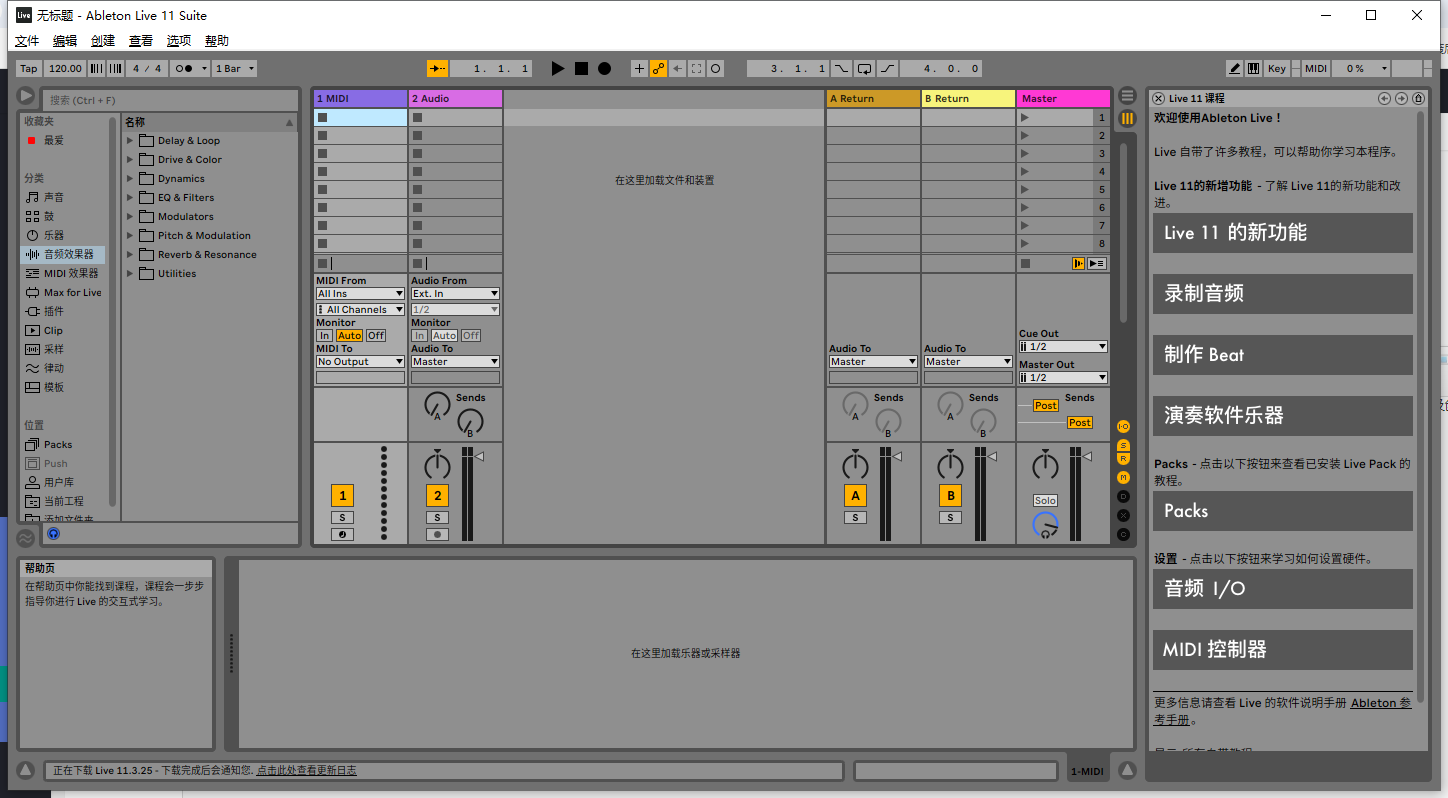Open the 帮助 menu
The width and height of the screenshot is (1448, 798).
pos(217,41)
